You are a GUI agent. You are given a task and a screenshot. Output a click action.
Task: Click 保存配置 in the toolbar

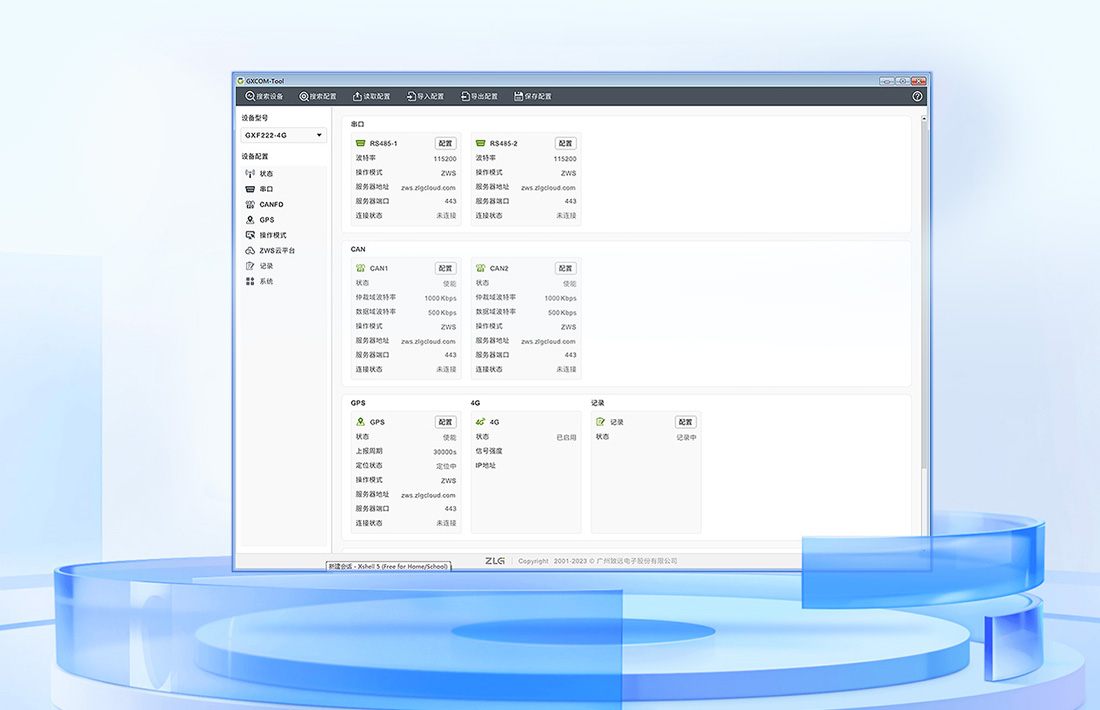pos(533,97)
